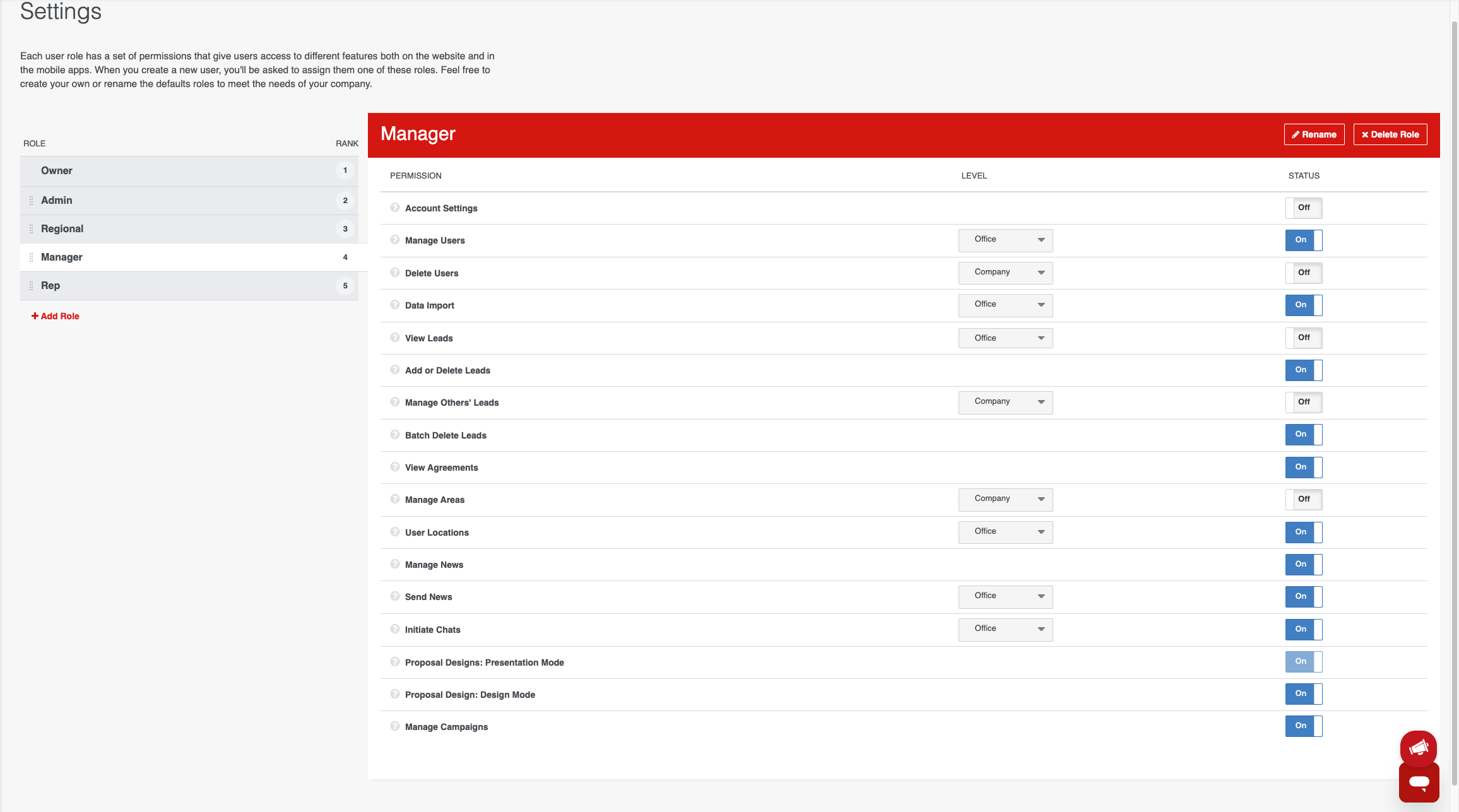The height and width of the screenshot is (812, 1459).
Task: Click drag handle icon on Admin role
Action: pos(31,201)
